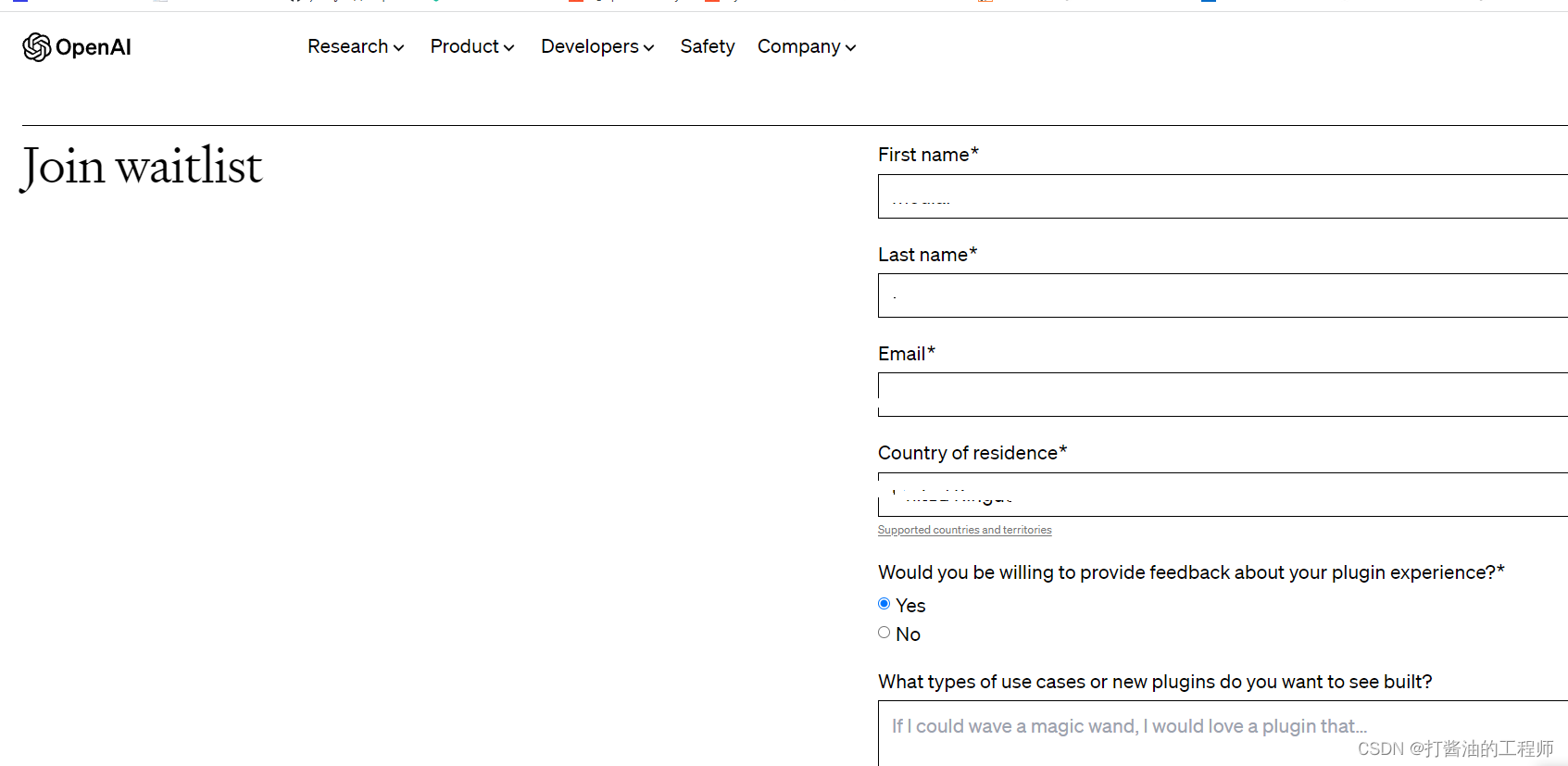Open the Safety page
1568x766 pixels.
click(708, 46)
